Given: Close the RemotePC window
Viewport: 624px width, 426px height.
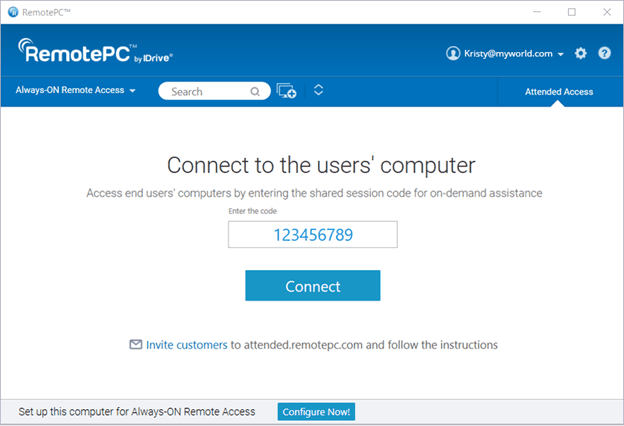Looking at the screenshot, I should (x=607, y=12).
